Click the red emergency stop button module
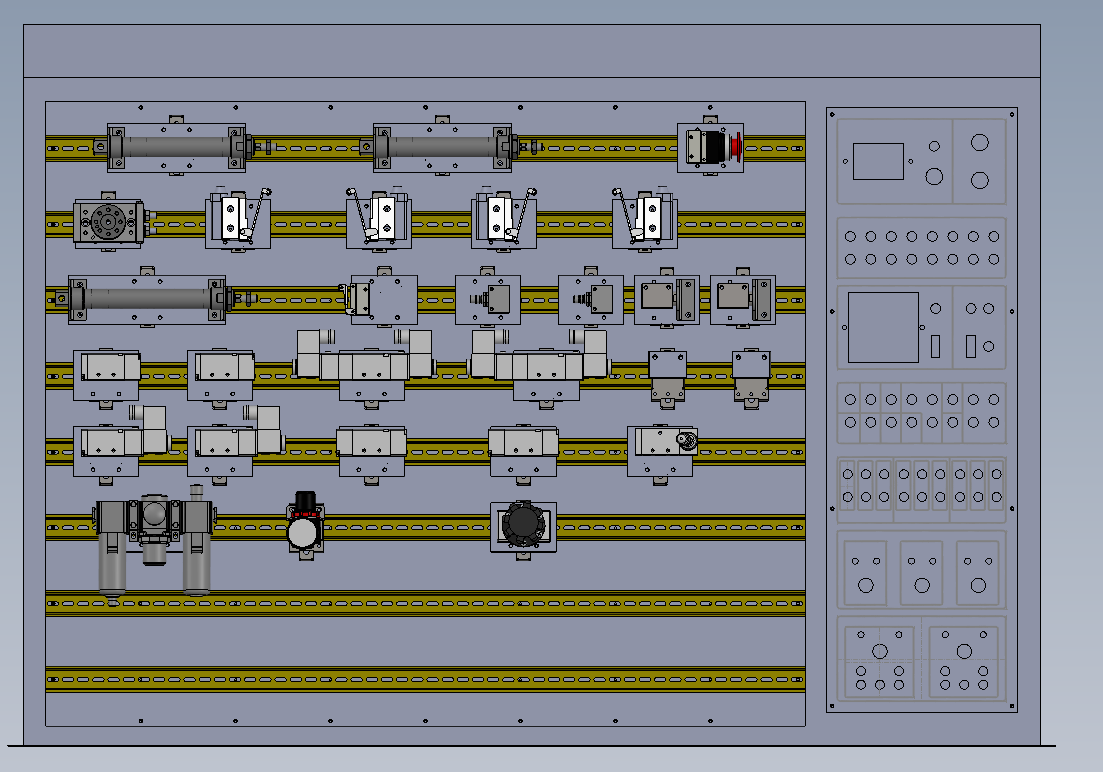The height and width of the screenshot is (772, 1103). (711, 148)
